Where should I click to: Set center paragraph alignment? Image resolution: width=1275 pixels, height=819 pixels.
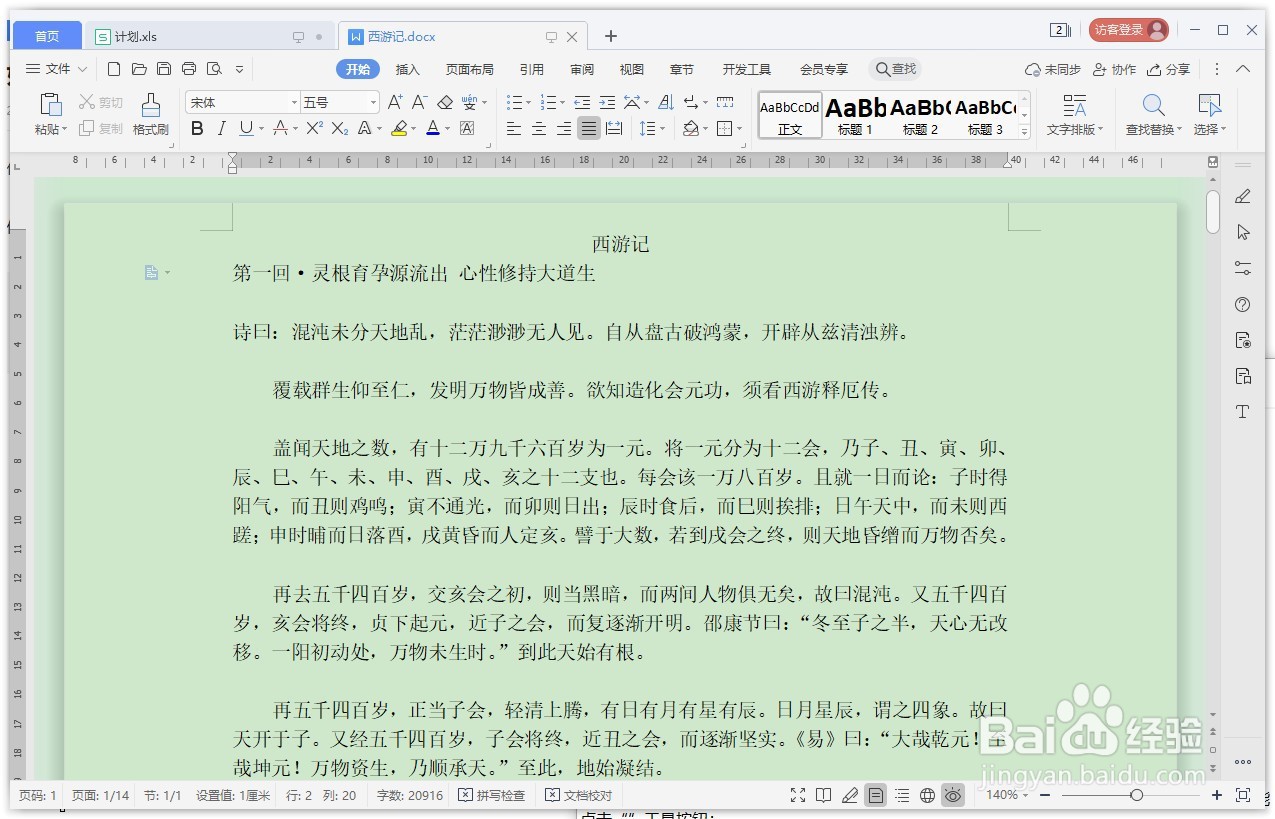click(x=539, y=128)
